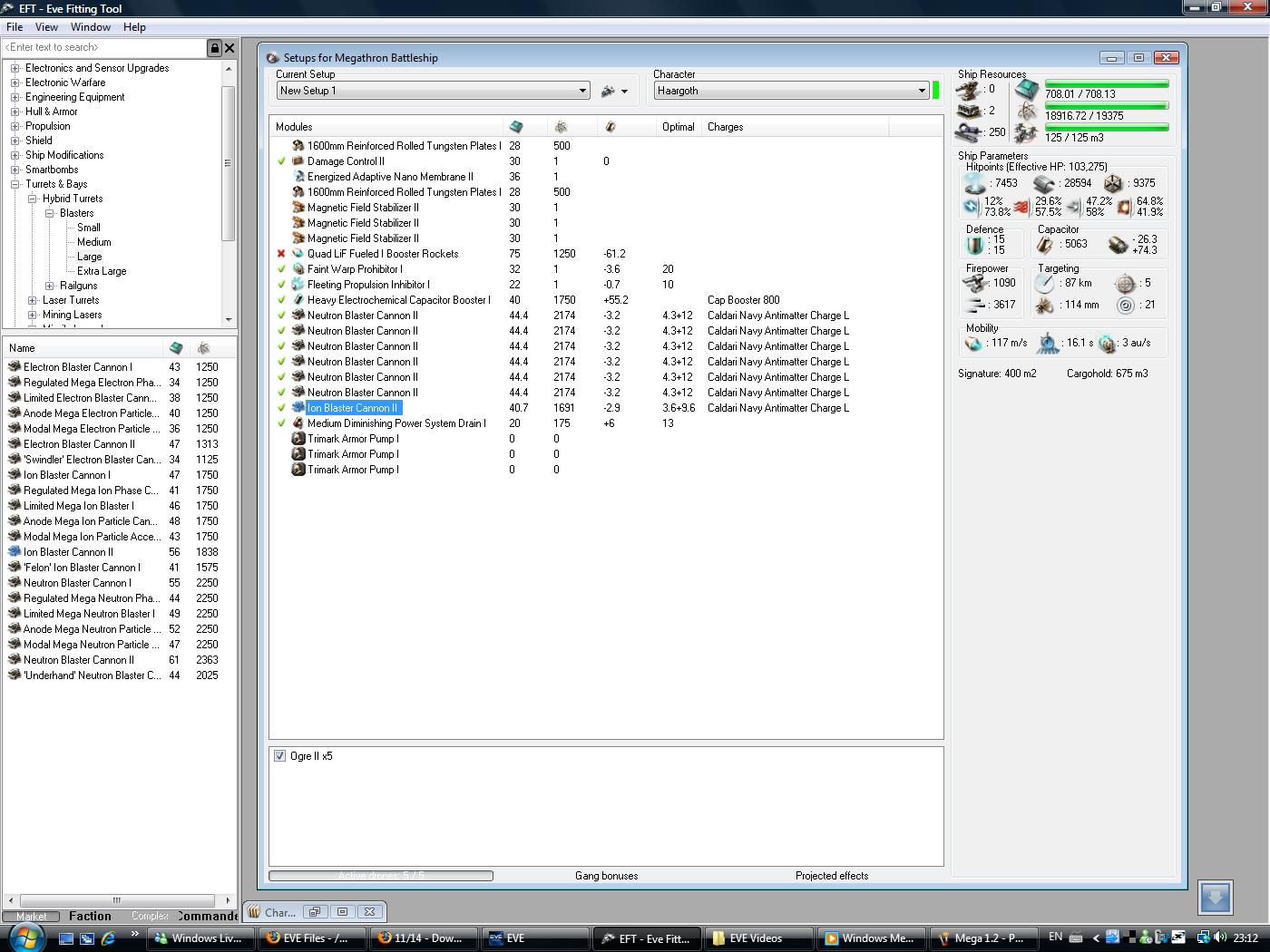Image resolution: width=1270 pixels, height=952 pixels.
Task: Open the File menu
Action: [15, 27]
